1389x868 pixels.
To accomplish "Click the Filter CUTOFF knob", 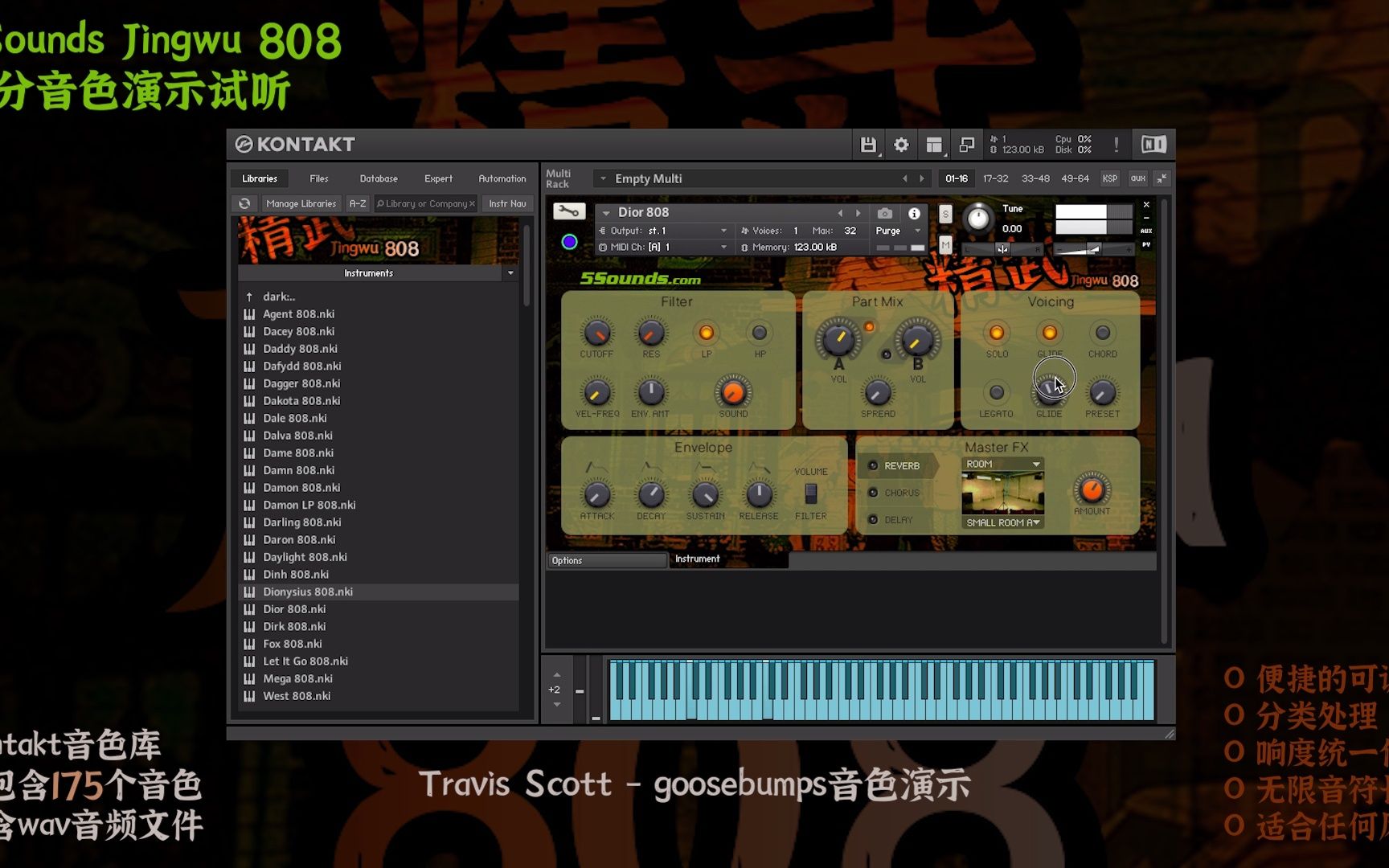I will [x=596, y=333].
